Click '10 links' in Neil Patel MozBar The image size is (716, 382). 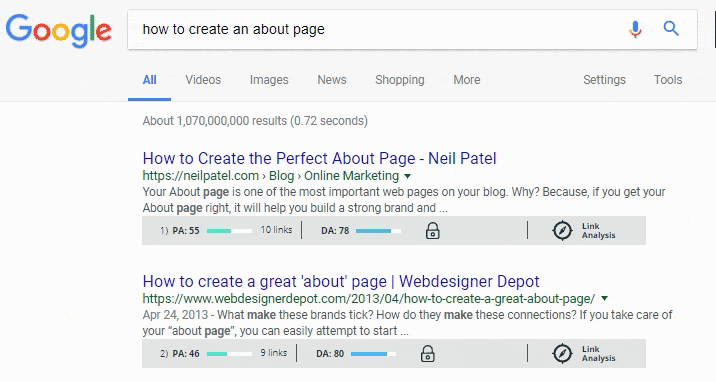click(276, 230)
